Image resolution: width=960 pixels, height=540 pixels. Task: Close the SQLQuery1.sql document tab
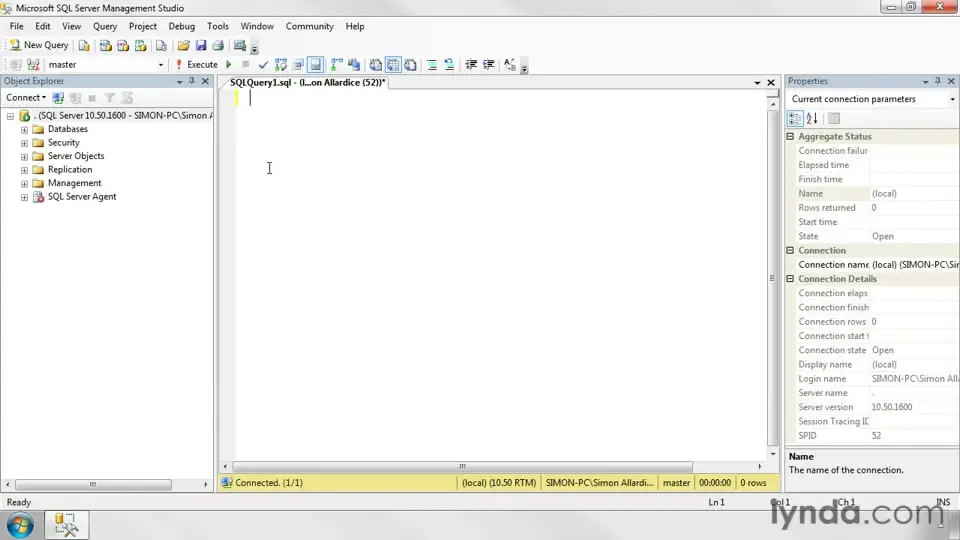pyautogui.click(x=771, y=82)
